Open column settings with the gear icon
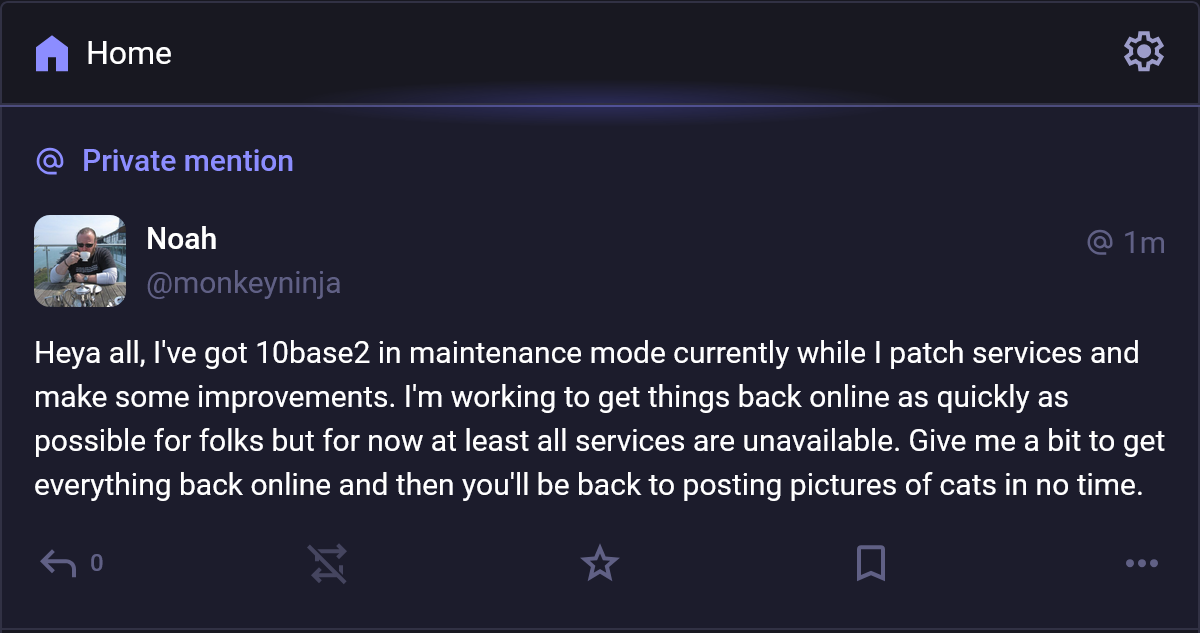The image size is (1200, 633). pyautogui.click(x=1144, y=51)
